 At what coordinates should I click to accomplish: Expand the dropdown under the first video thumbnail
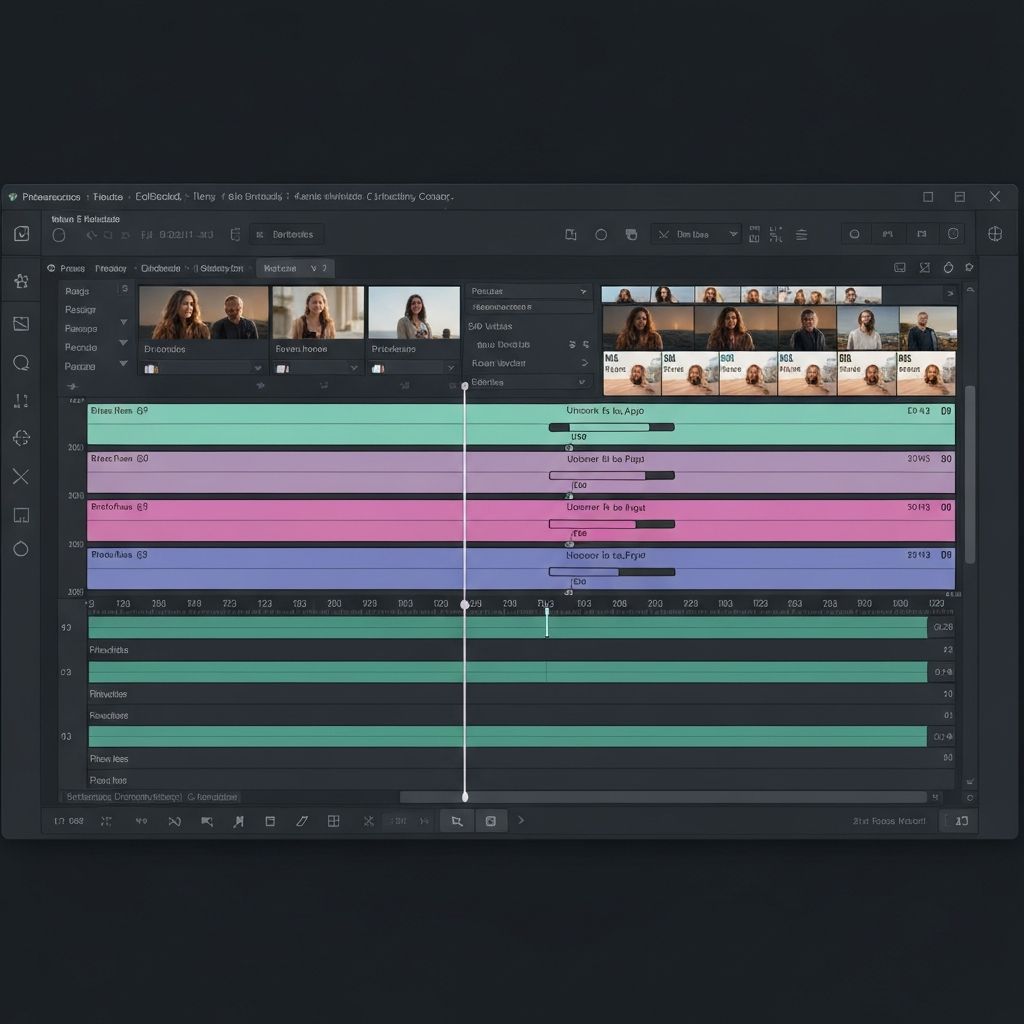[256, 368]
